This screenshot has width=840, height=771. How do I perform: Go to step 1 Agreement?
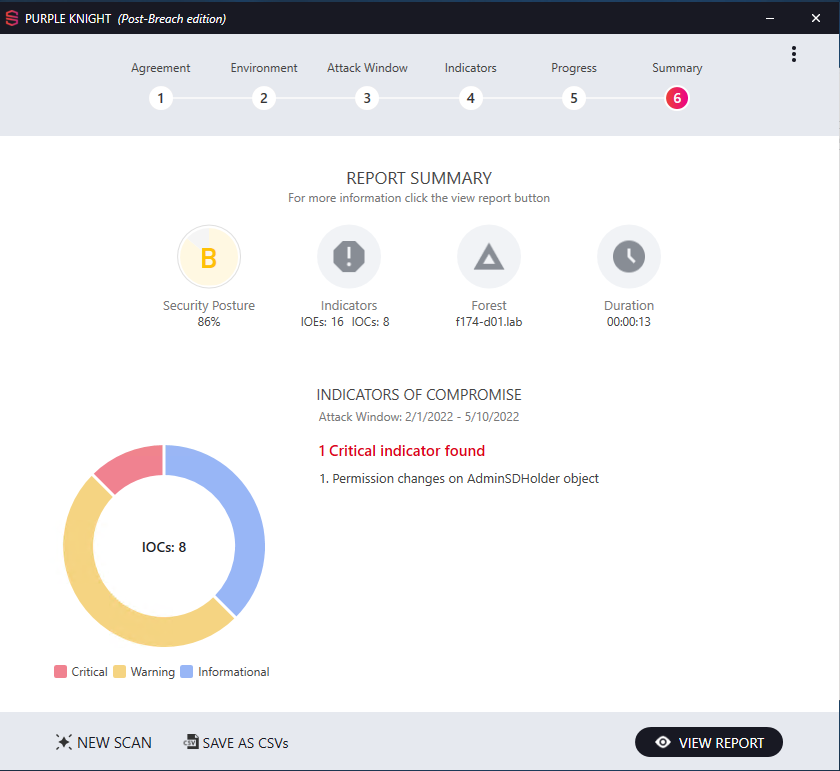161,99
